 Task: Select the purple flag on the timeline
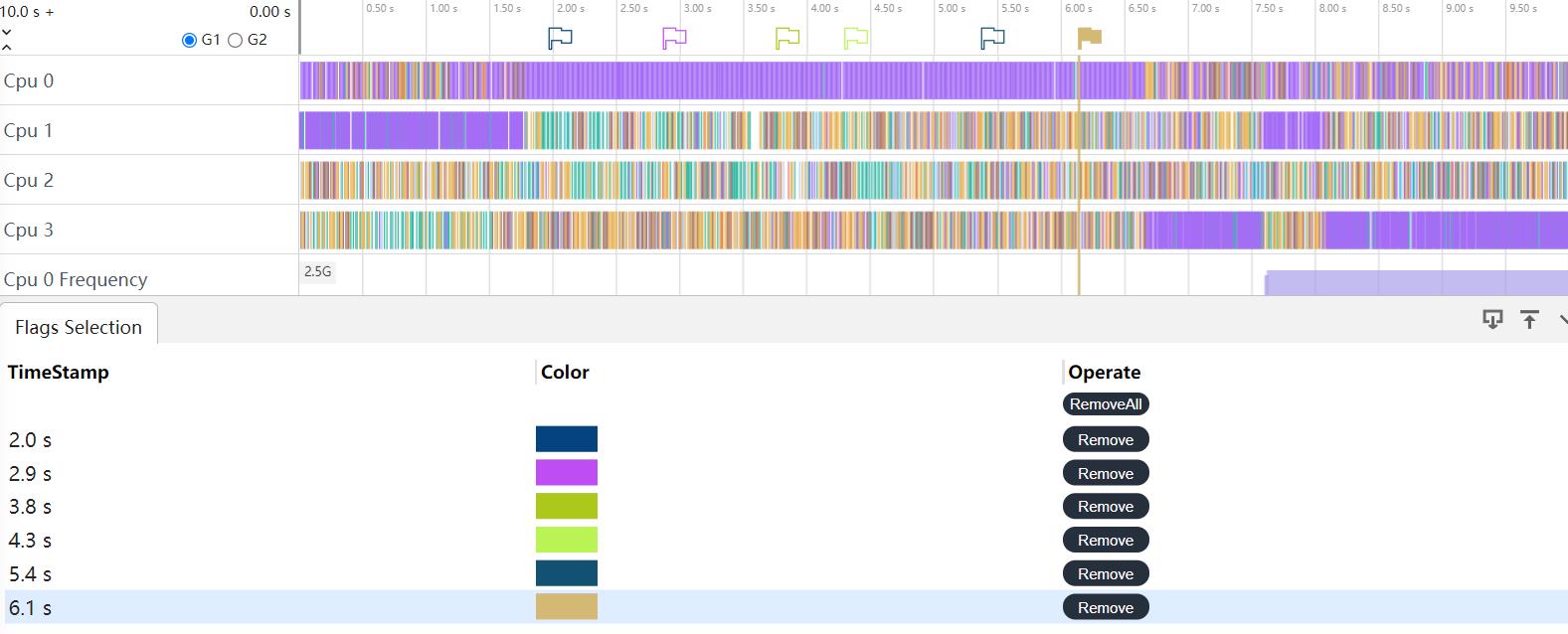pos(674,38)
